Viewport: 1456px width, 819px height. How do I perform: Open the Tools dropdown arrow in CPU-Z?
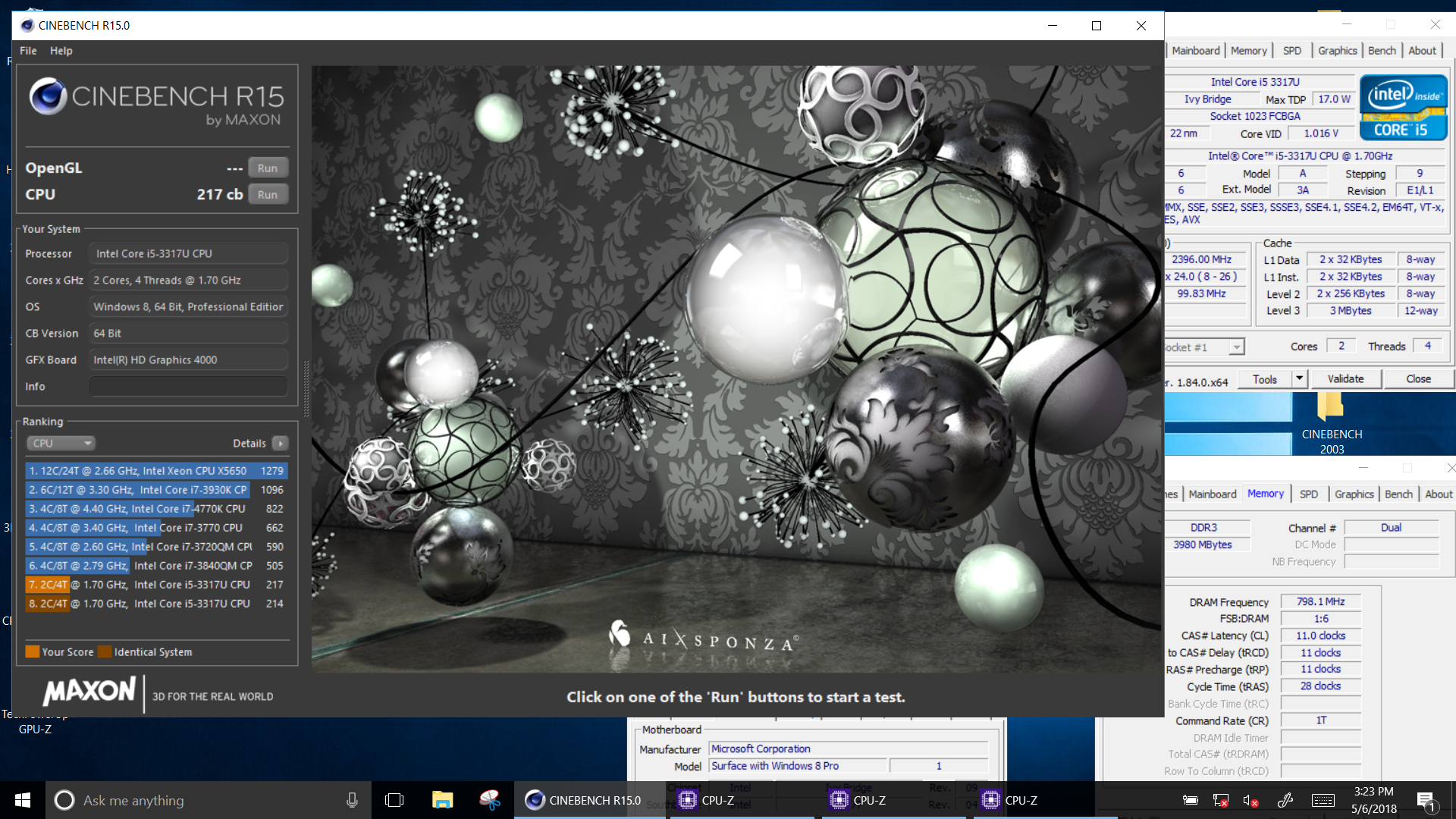[1299, 378]
